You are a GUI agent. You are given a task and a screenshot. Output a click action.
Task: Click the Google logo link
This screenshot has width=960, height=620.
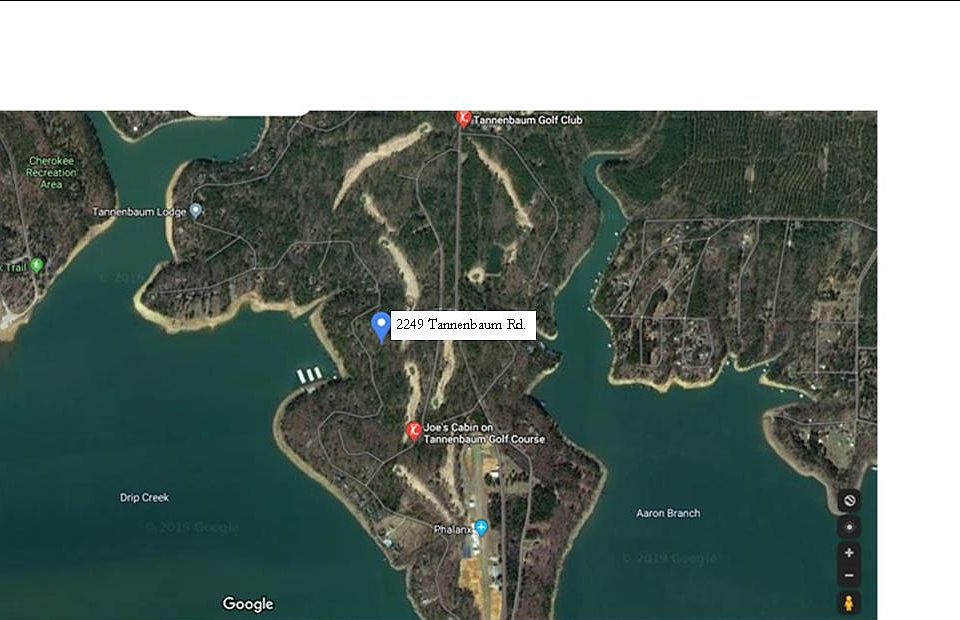pos(248,603)
